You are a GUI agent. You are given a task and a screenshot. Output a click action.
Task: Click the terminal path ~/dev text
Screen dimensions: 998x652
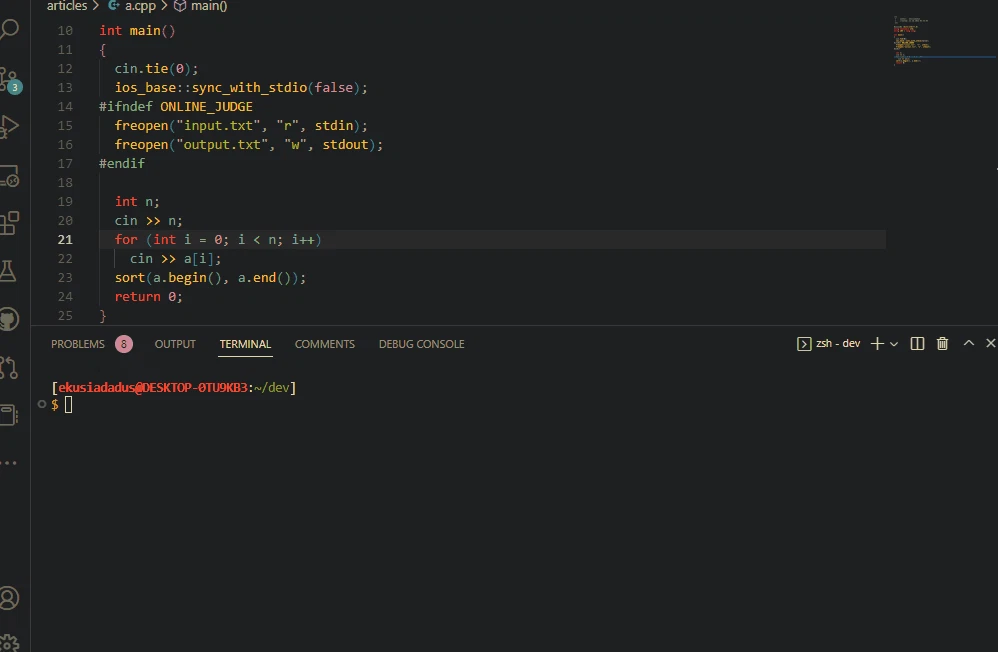(x=272, y=387)
